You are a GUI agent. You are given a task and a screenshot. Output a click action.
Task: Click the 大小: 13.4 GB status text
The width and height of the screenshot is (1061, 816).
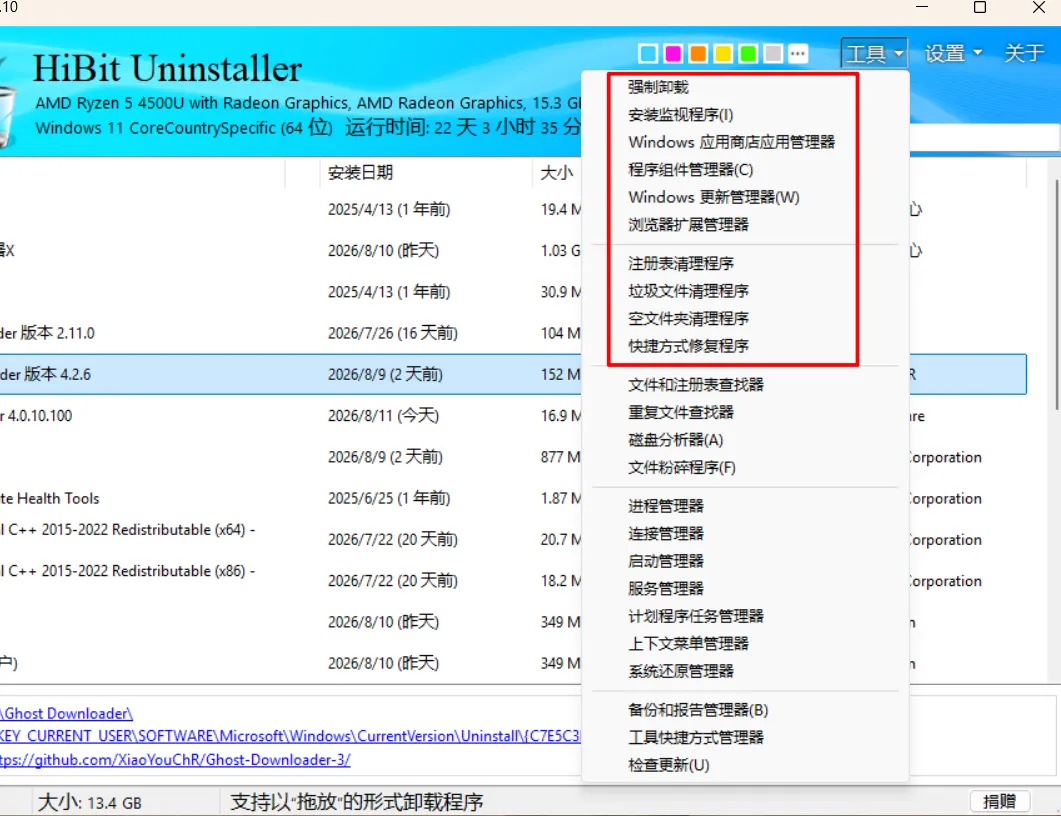(x=90, y=802)
